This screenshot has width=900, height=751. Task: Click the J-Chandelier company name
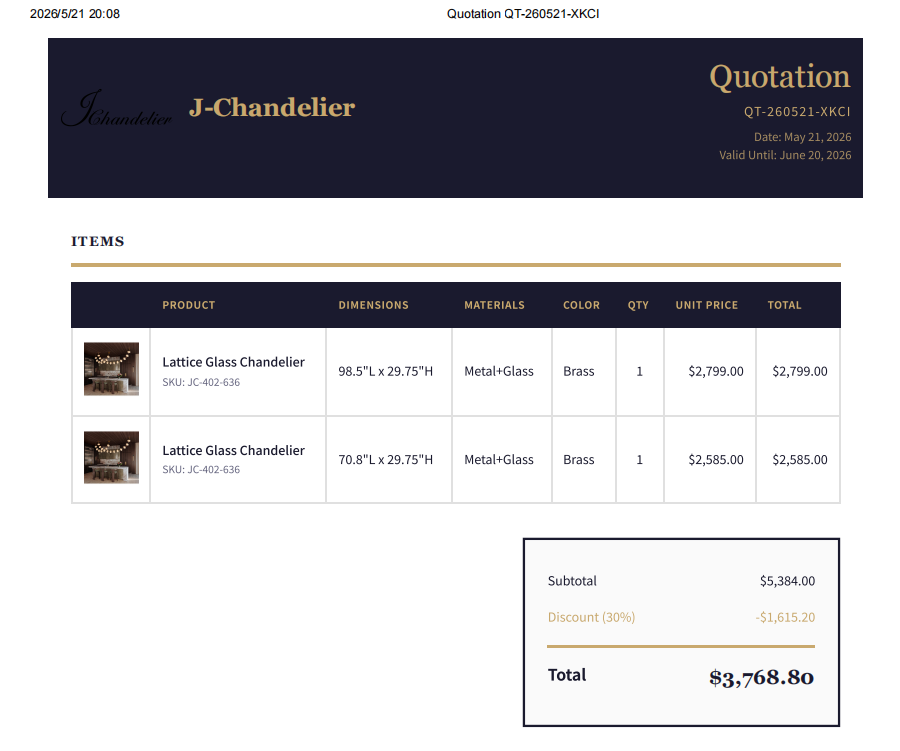point(272,107)
